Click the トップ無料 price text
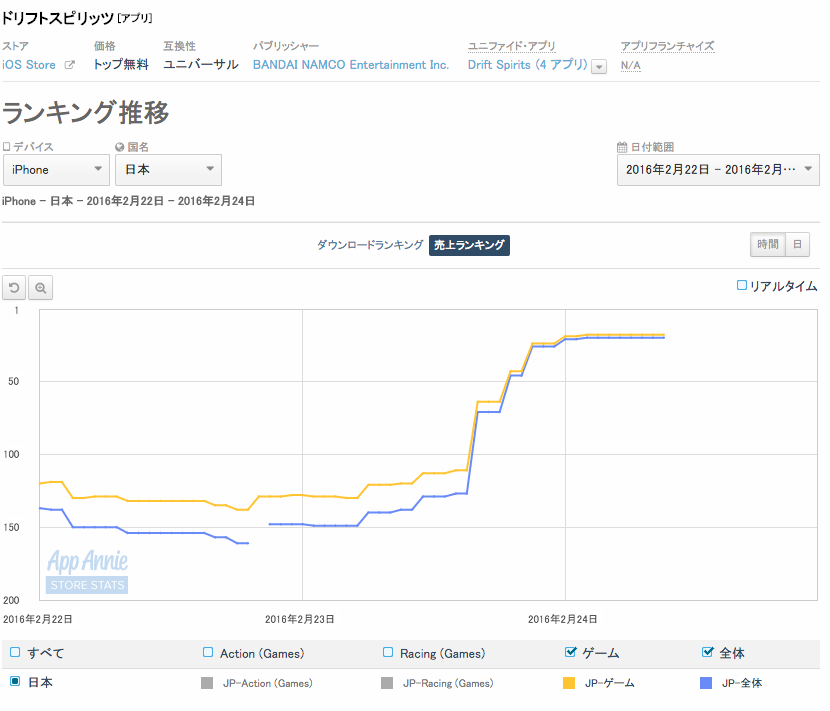The height and width of the screenshot is (711, 830). (121, 65)
